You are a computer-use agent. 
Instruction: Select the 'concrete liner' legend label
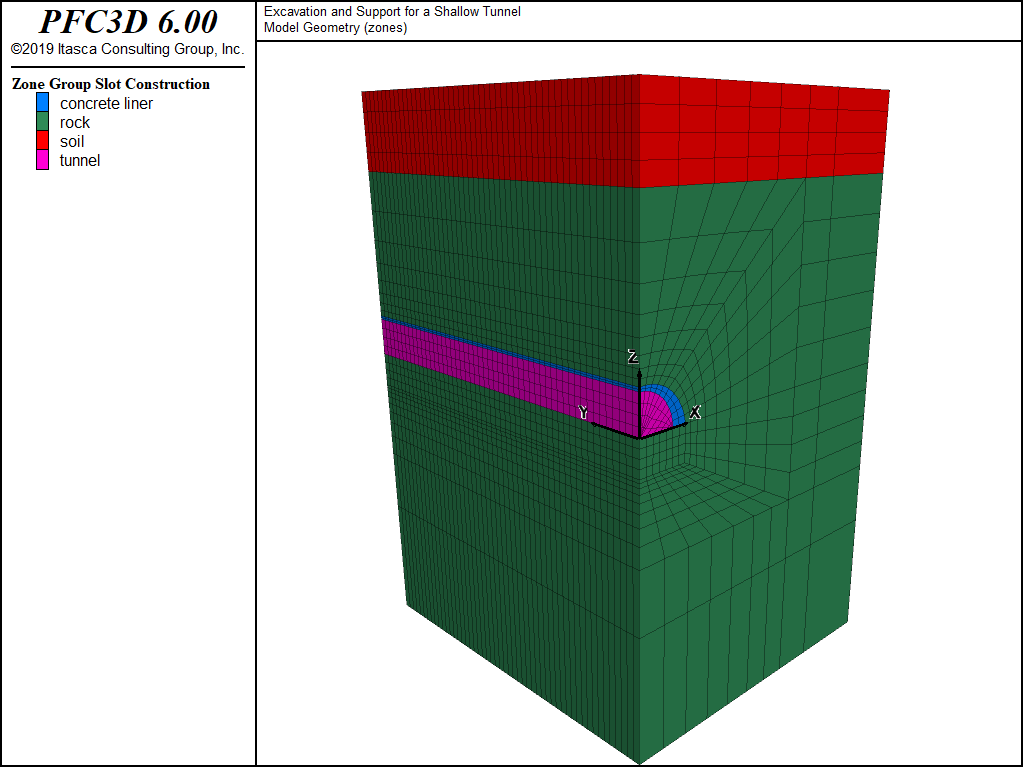(106, 103)
